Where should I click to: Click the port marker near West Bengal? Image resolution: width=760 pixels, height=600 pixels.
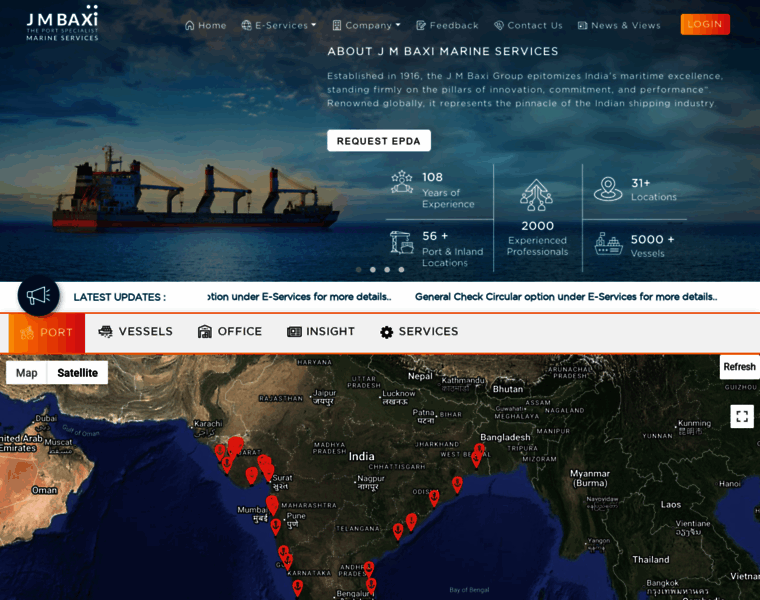[476, 459]
